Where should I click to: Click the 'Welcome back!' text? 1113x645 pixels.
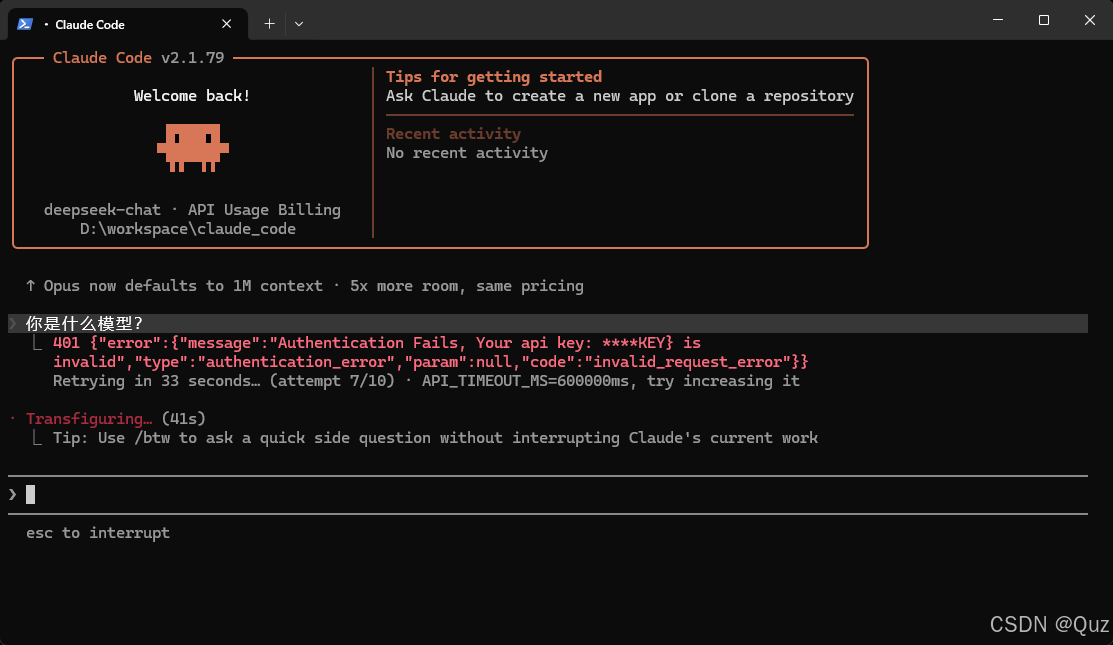[x=192, y=96]
